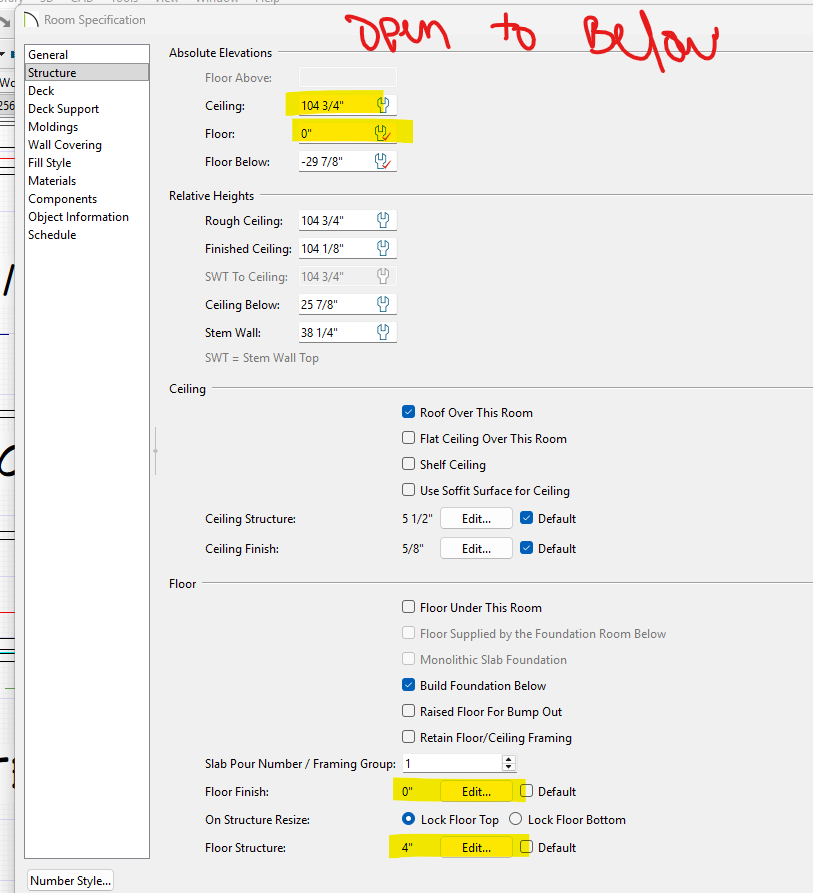
Task: Click wrench icon beside Floor Below field
Action: pos(381,161)
